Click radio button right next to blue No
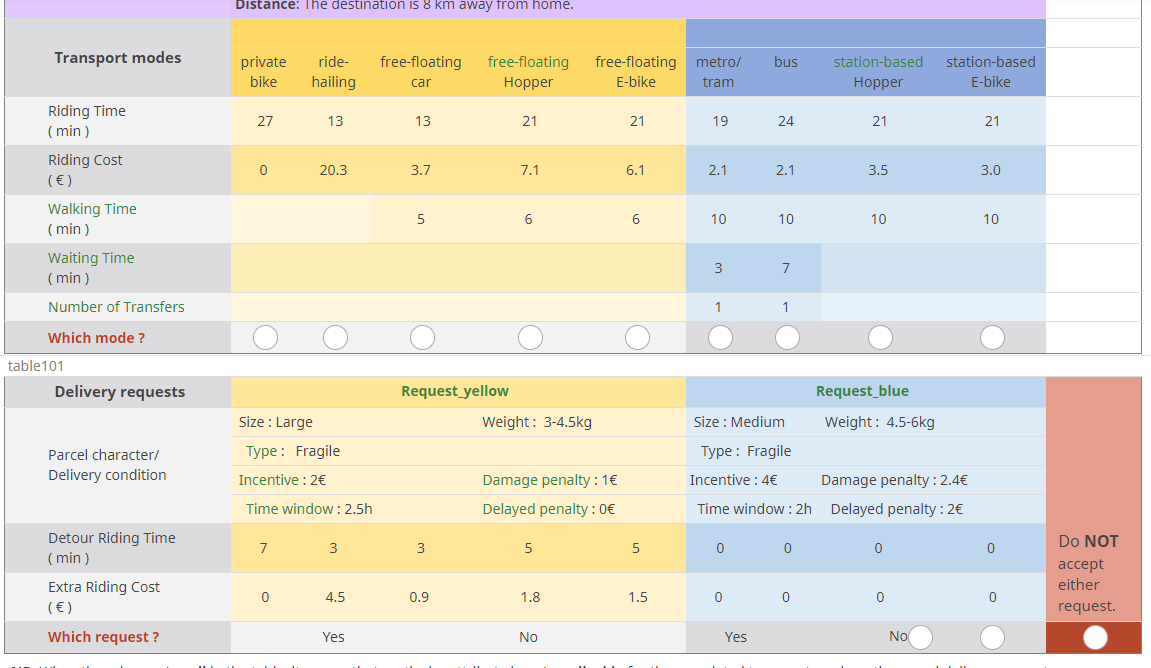 [920, 637]
